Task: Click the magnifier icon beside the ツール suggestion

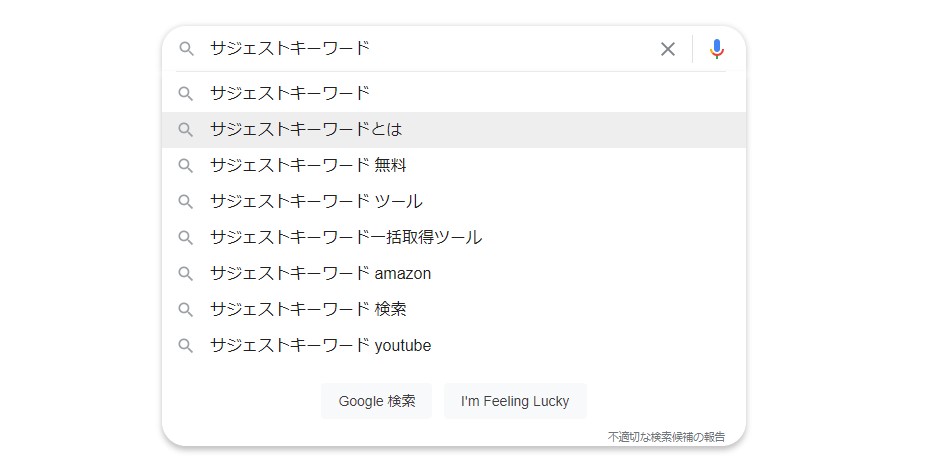Action: [186, 202]
